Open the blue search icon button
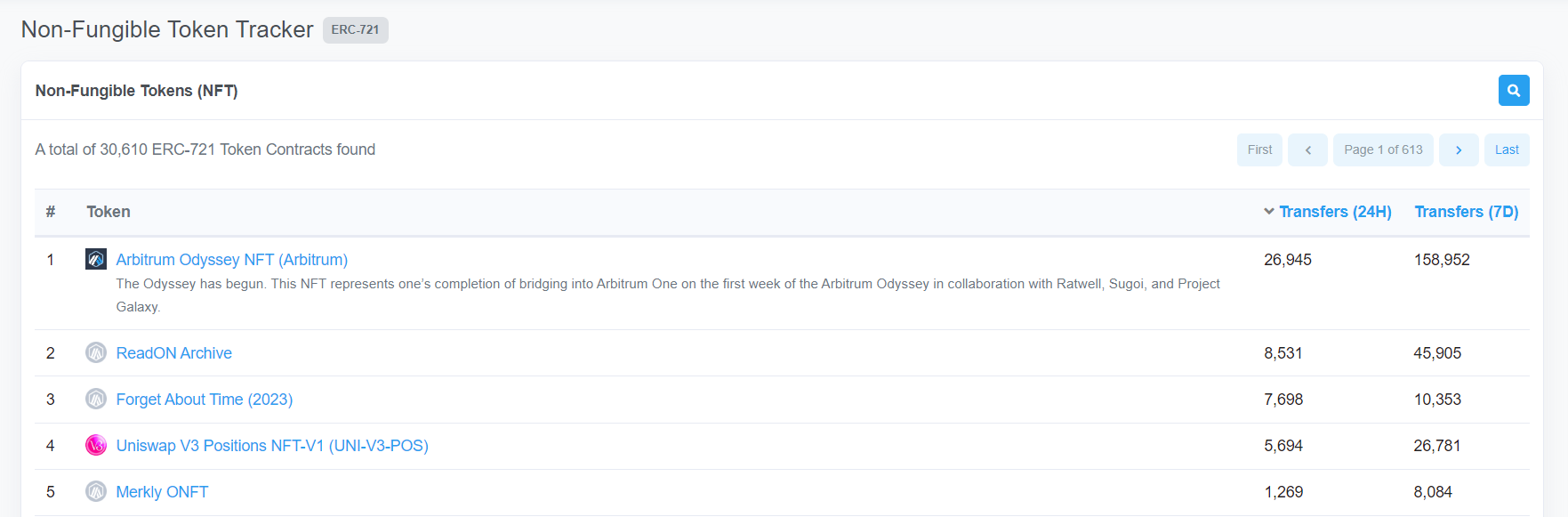Screen dimensions: 1568x517 pyautogui.click(x=1514, y=91)
